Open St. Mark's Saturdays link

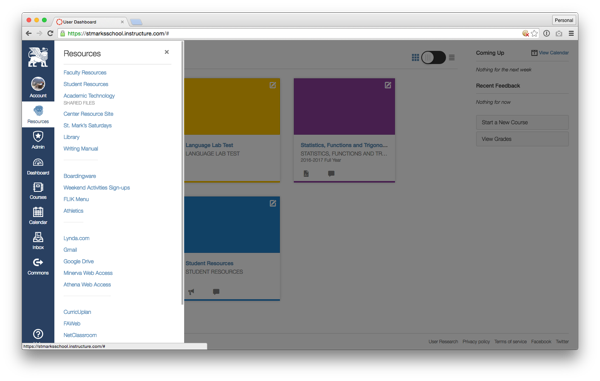click(88, 125)
